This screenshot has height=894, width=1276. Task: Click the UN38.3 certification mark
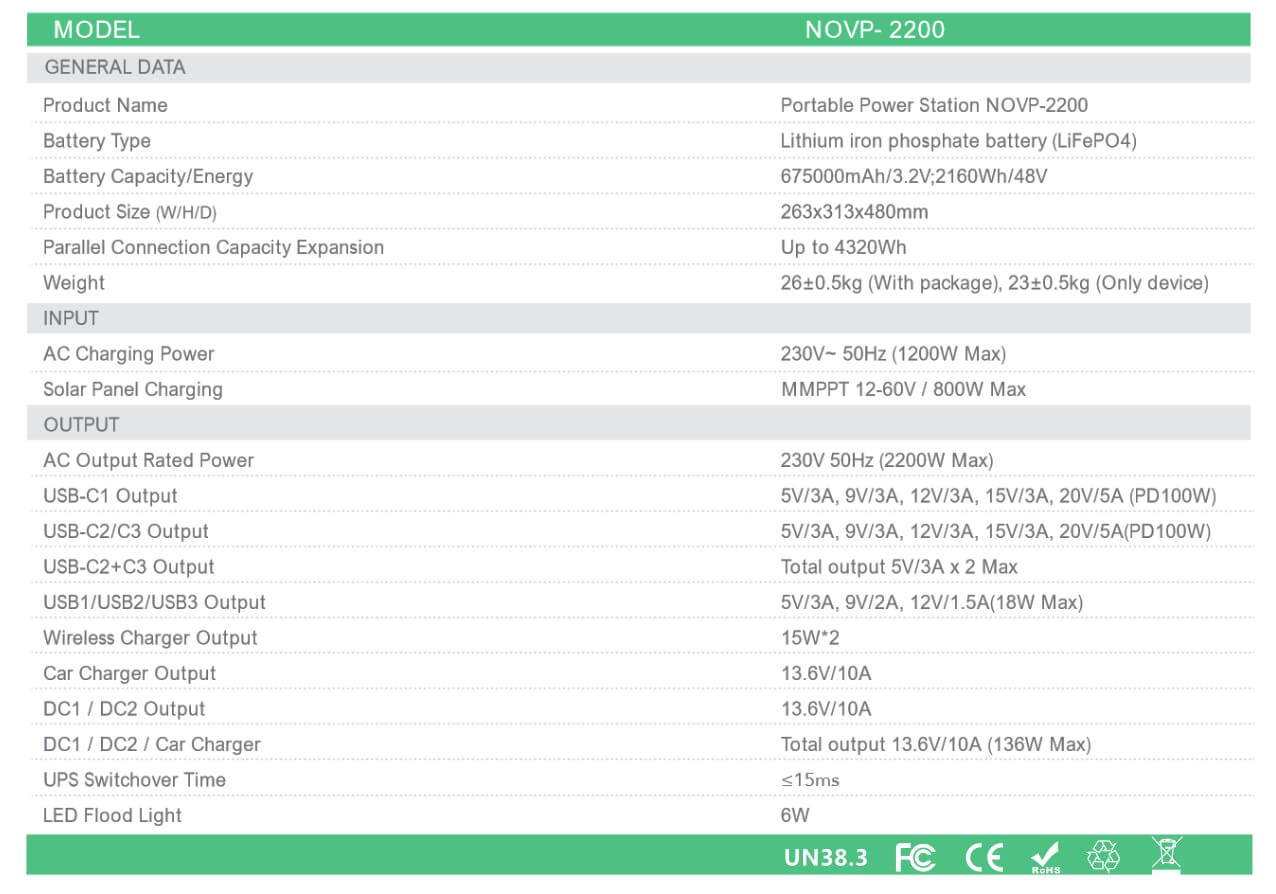pyautogui.click(x=826, y=857)
